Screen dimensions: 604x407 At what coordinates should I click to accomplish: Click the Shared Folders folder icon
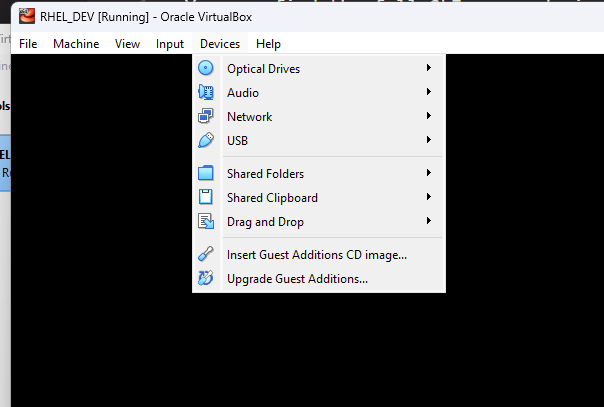(x=206, y=173)
